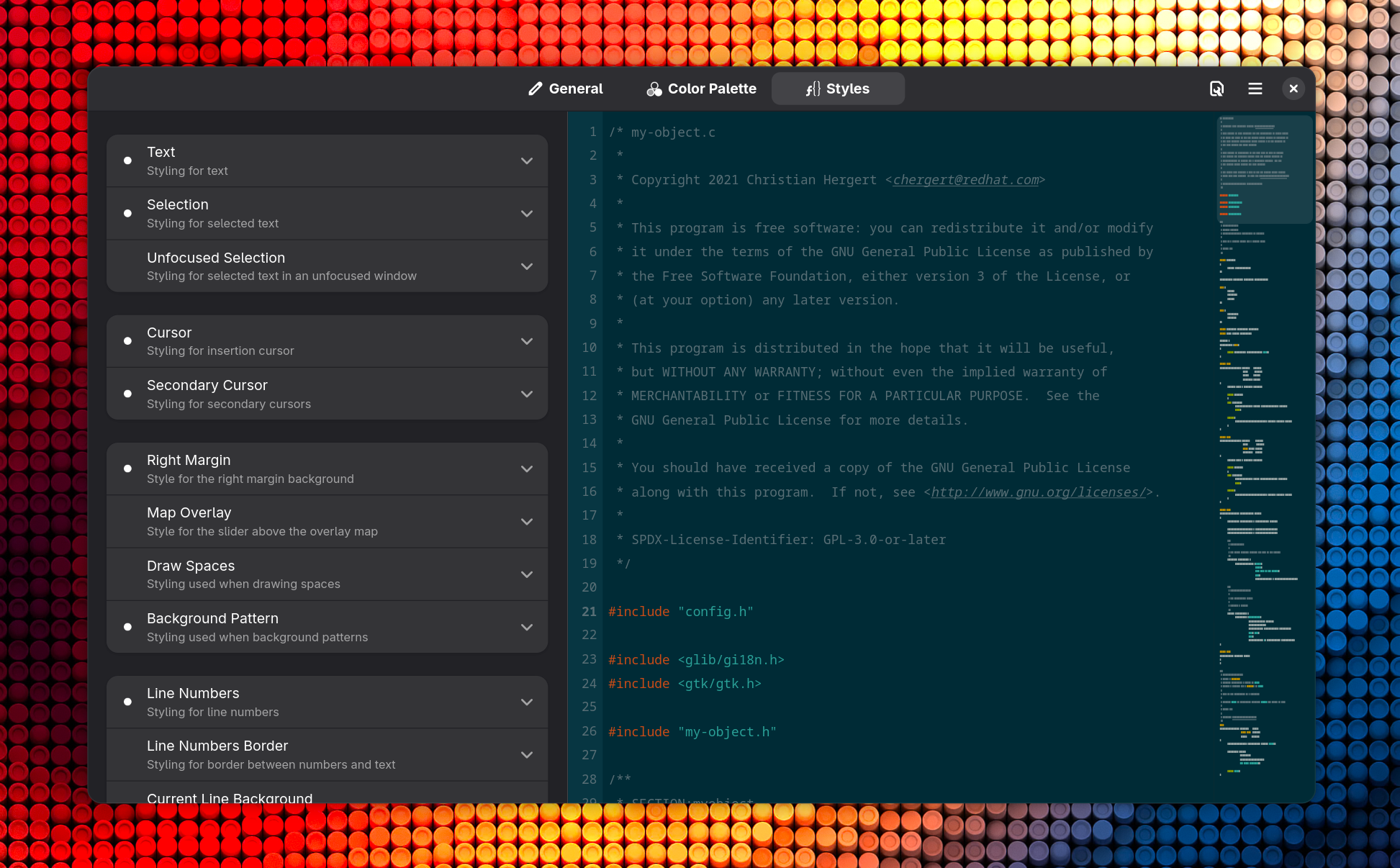Toggle the dot next to Background Pattern
The image size is (1400, 868).
(x=127, y=627)
